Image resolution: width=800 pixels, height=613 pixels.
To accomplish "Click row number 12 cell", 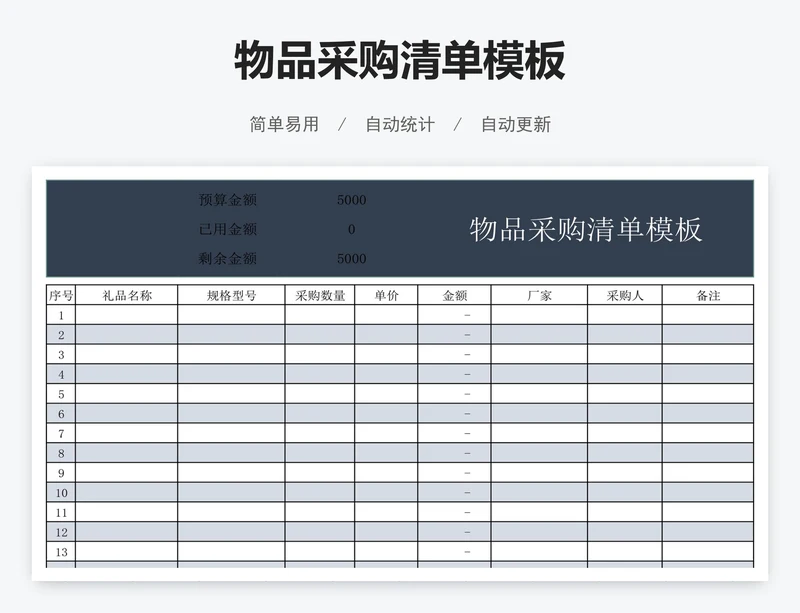I will (61, 532).
